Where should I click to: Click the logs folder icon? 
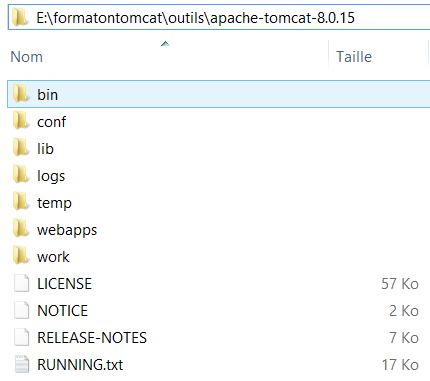[x=21, y=174]
